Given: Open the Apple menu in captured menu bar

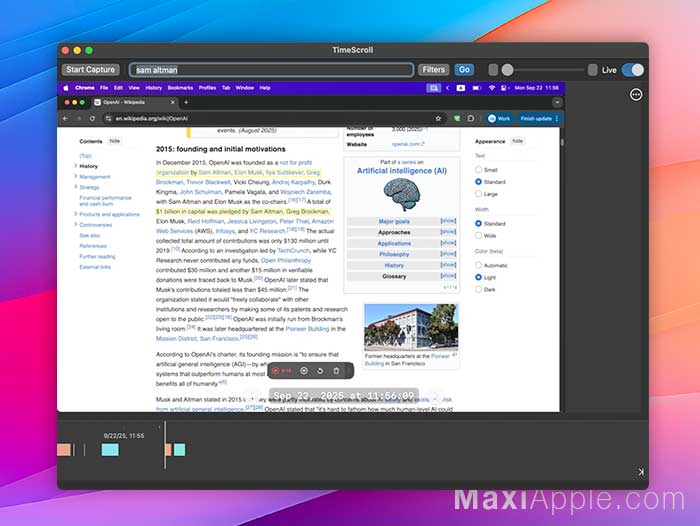Looking at the screenshot, I should pos(66,88).
